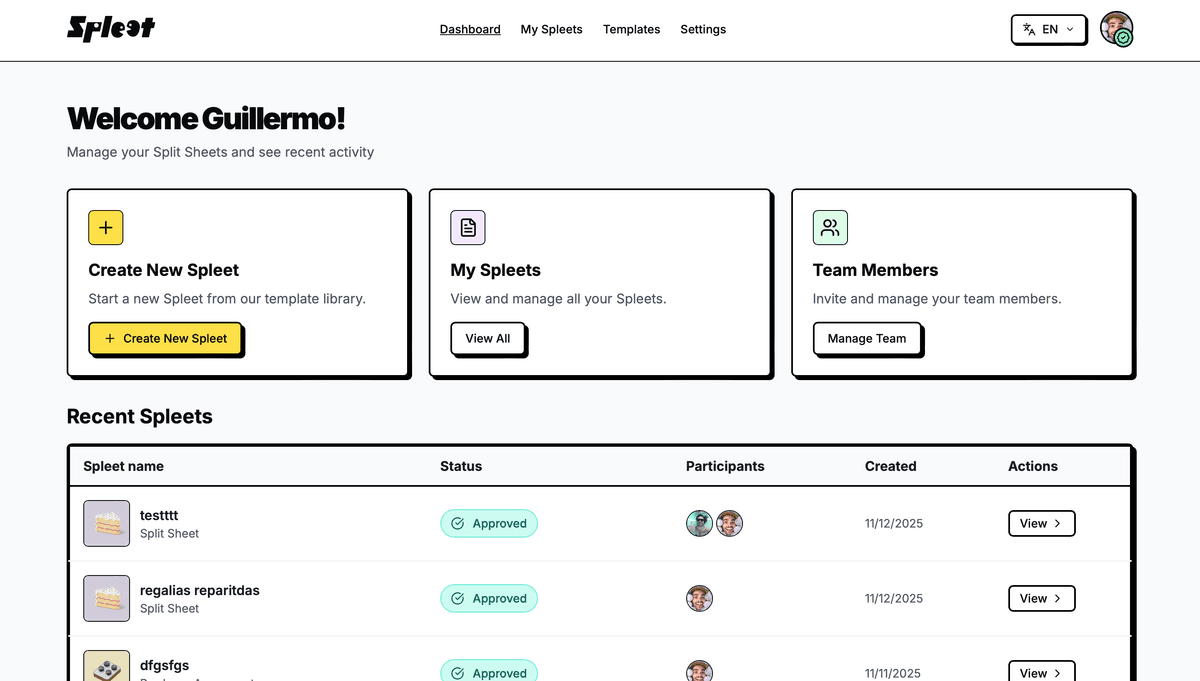Click the cake thumbnail next to testttt
Viewport: 1200px width, 681px height.
[106, 523]
